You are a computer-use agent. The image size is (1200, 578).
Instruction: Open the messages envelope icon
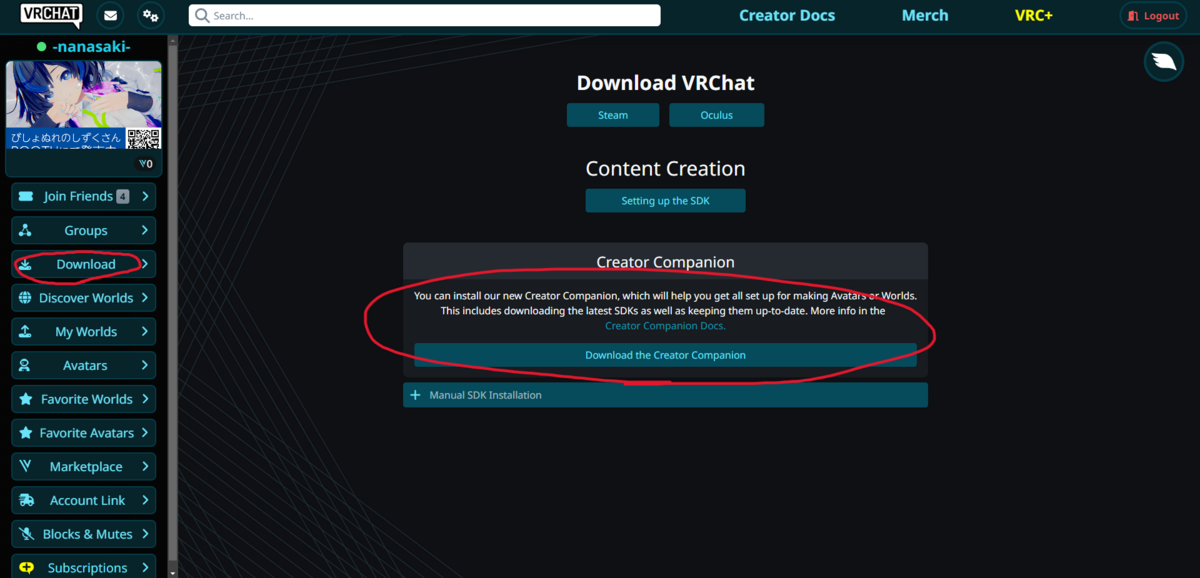tap(110, 16)
